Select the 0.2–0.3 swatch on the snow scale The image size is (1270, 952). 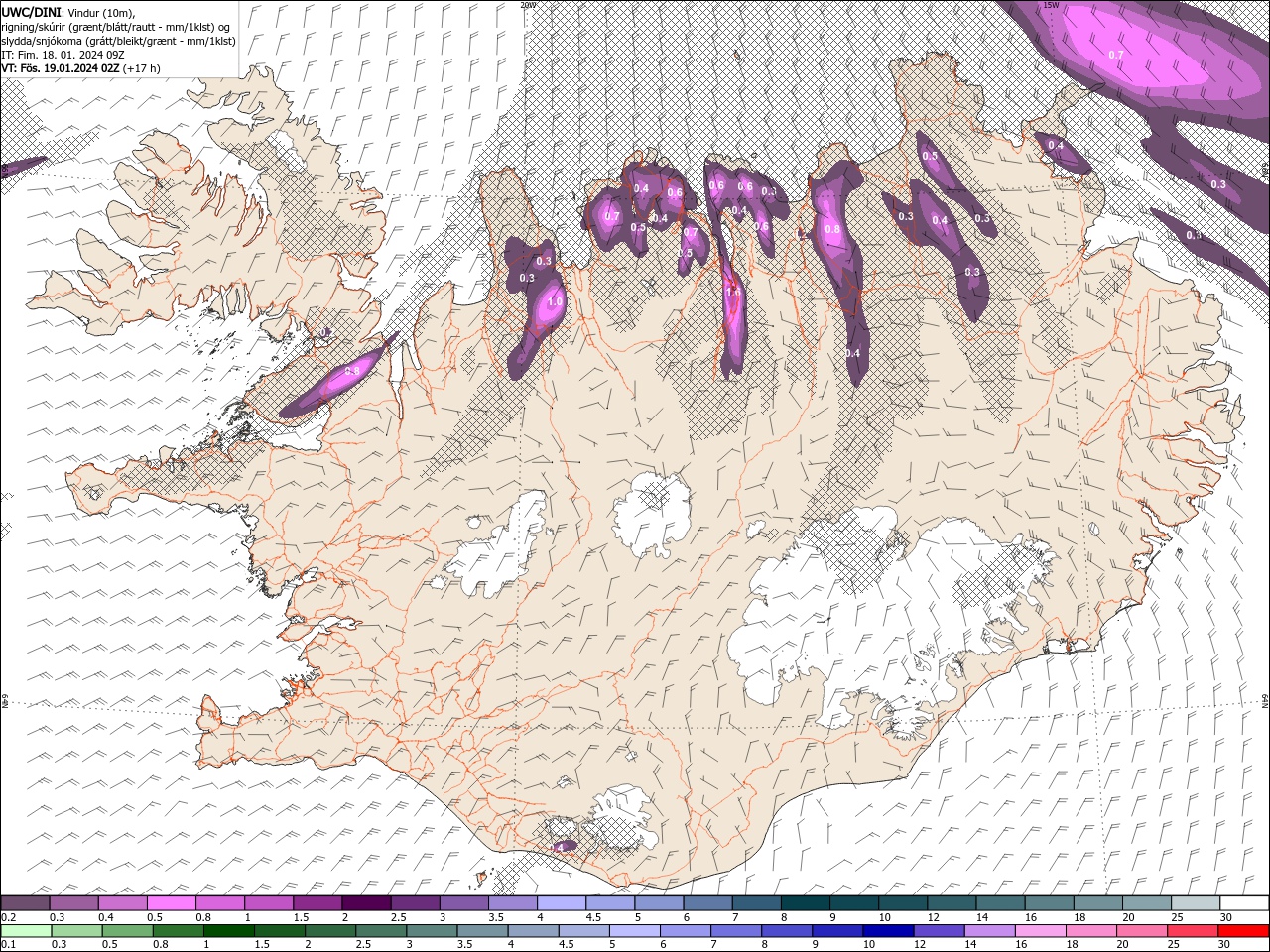(25, 903)
